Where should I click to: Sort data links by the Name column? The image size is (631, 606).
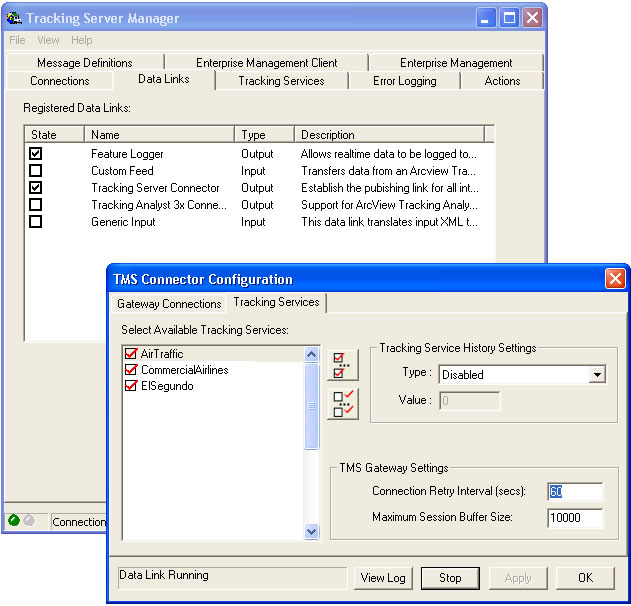[x=159, y=134]
